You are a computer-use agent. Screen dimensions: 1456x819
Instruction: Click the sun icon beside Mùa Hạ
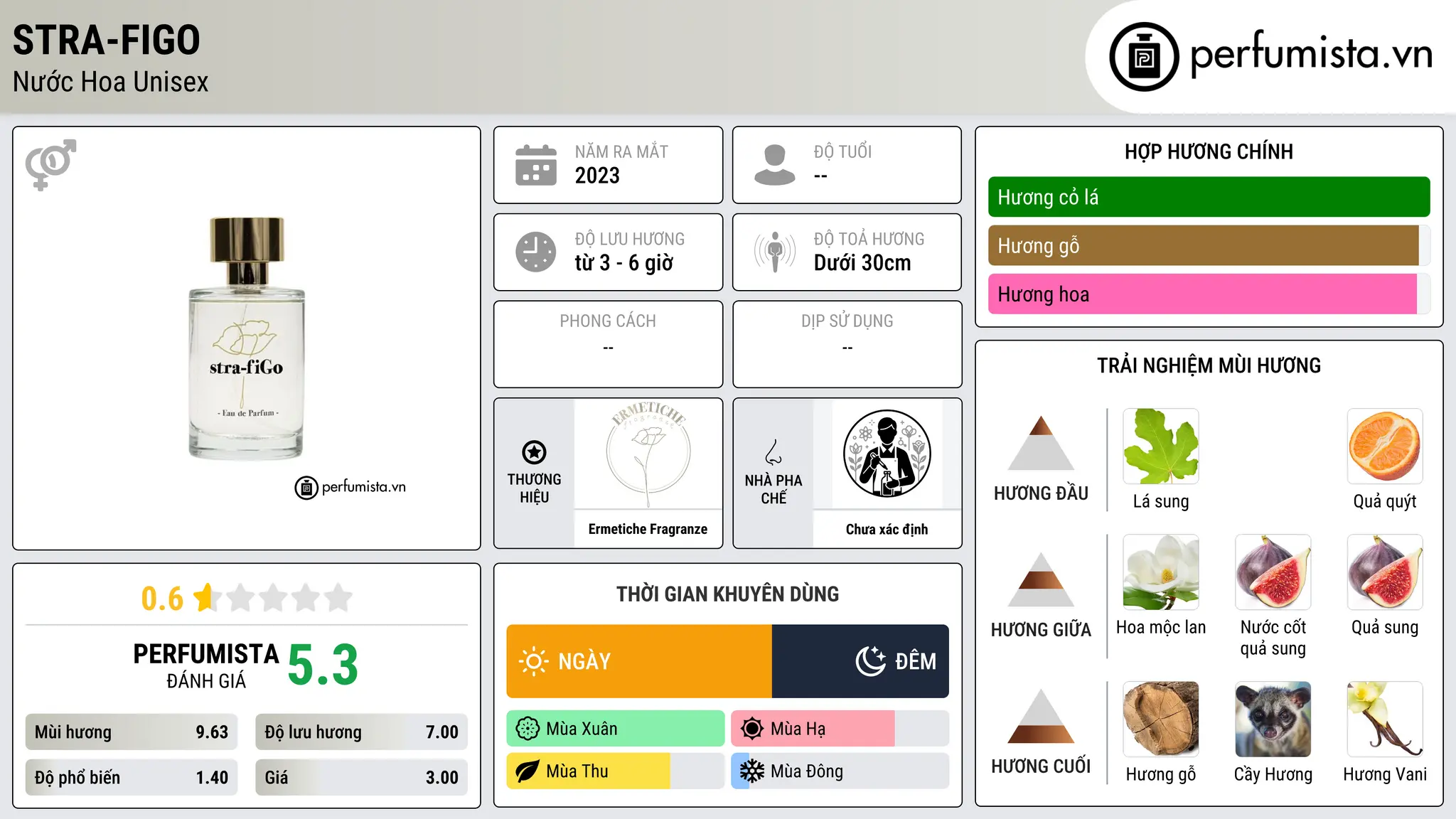coord(752,729)
